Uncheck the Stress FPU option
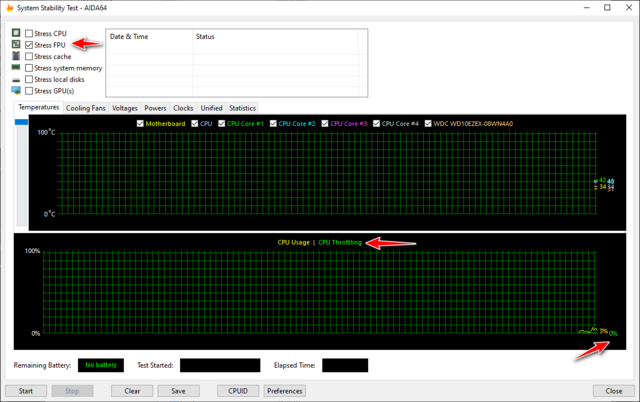Screen dimensions: 640x402 pos(29,45)
